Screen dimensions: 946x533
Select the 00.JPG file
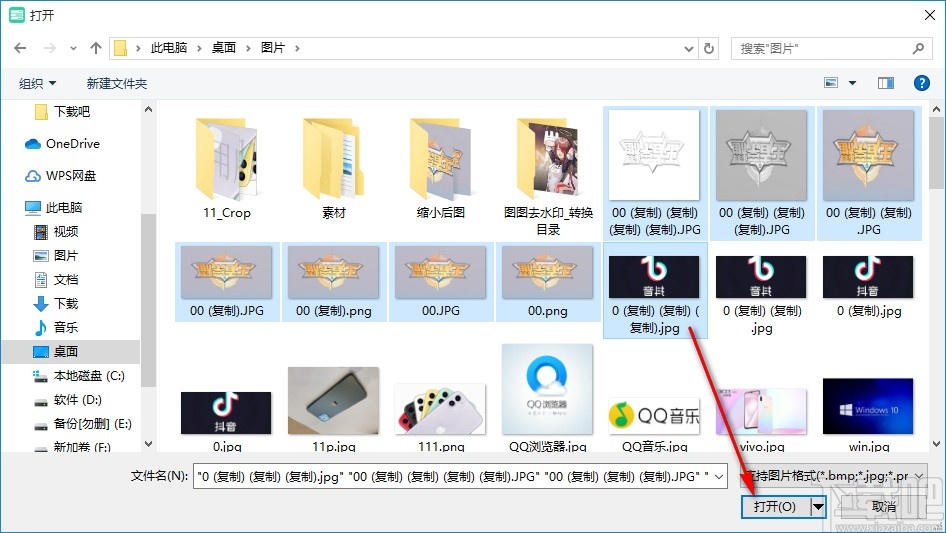(x=440, y=282)
